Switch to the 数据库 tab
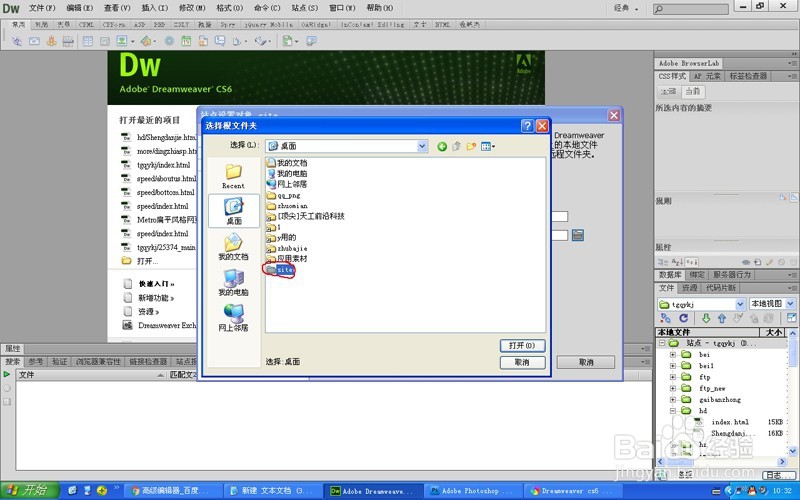Viewport: 800px width, 500px height. coord(670,274)
